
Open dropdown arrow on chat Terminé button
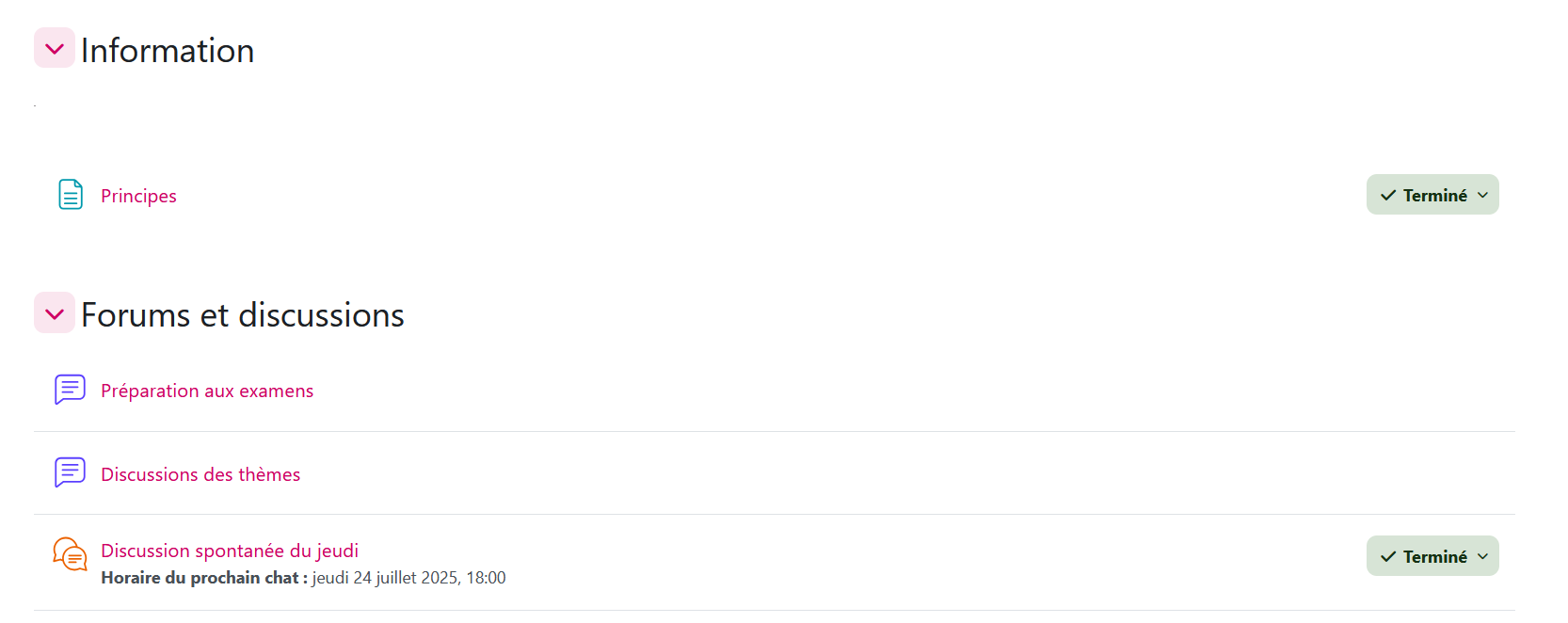point(1483,556)
